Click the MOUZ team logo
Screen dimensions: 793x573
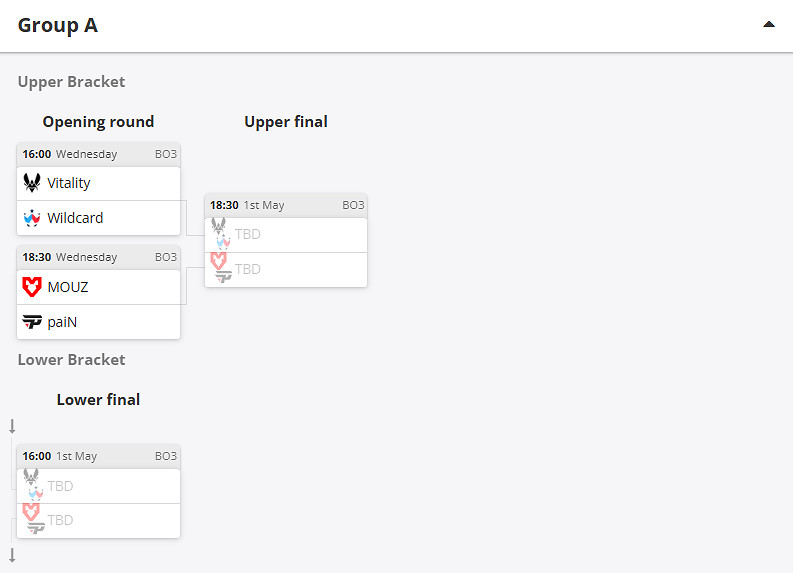(32, 287)
